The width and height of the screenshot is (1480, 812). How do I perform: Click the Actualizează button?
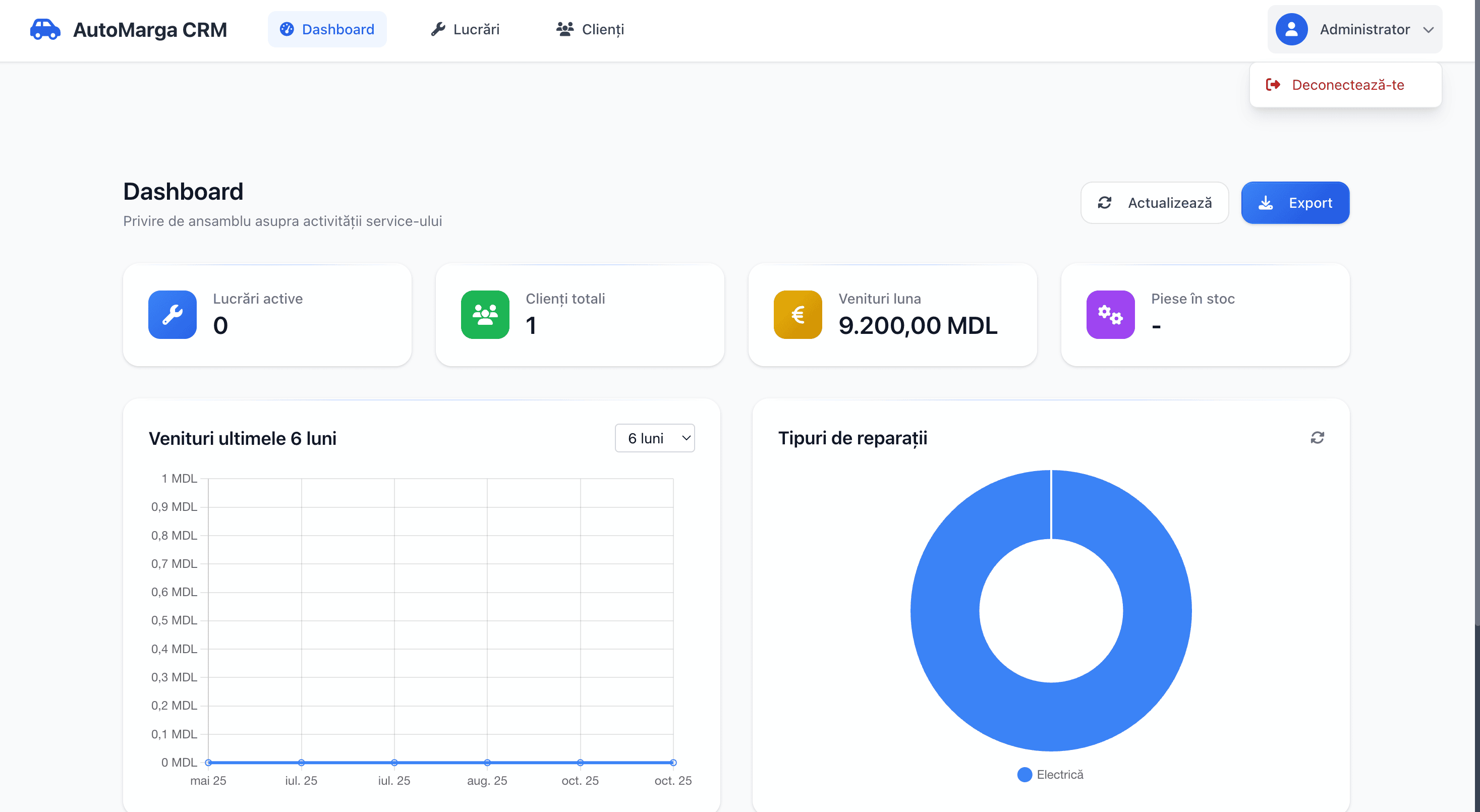[1154, 202]
